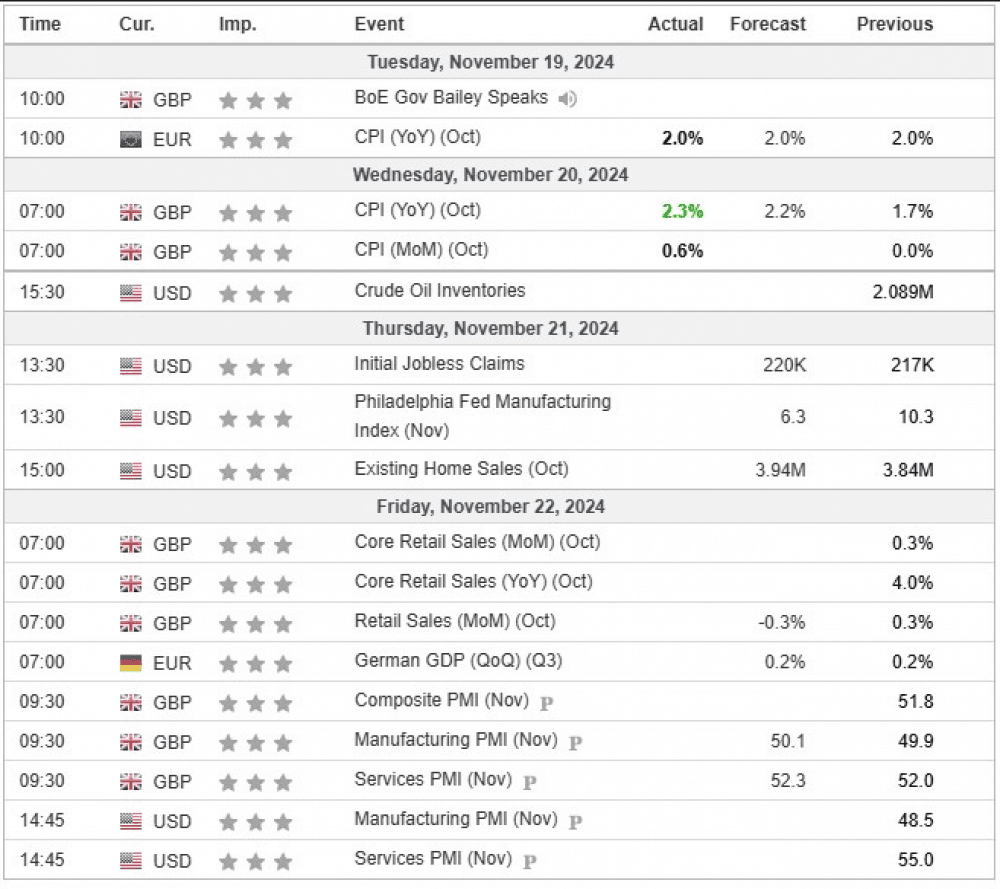
Task: Click the US flag in the 14:45 Services PMI row
Action: [x=131, y=861]
